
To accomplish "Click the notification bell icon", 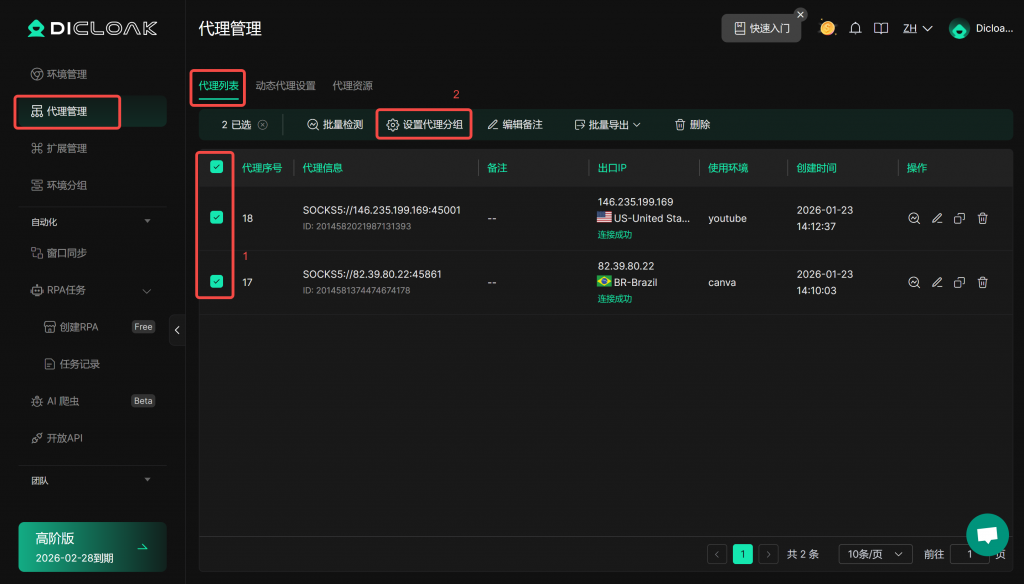I will pyautogui.click(x=855, y=28).
